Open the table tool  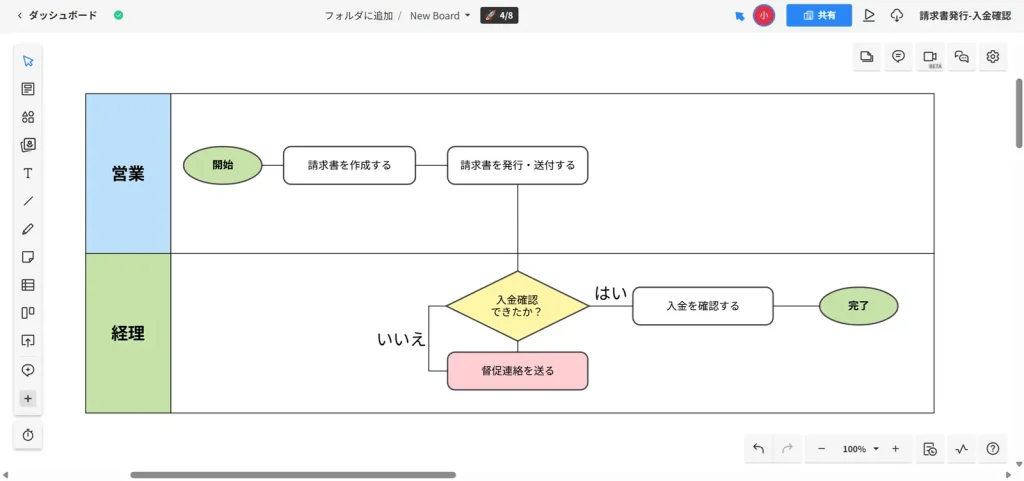(x=28, y=285)
